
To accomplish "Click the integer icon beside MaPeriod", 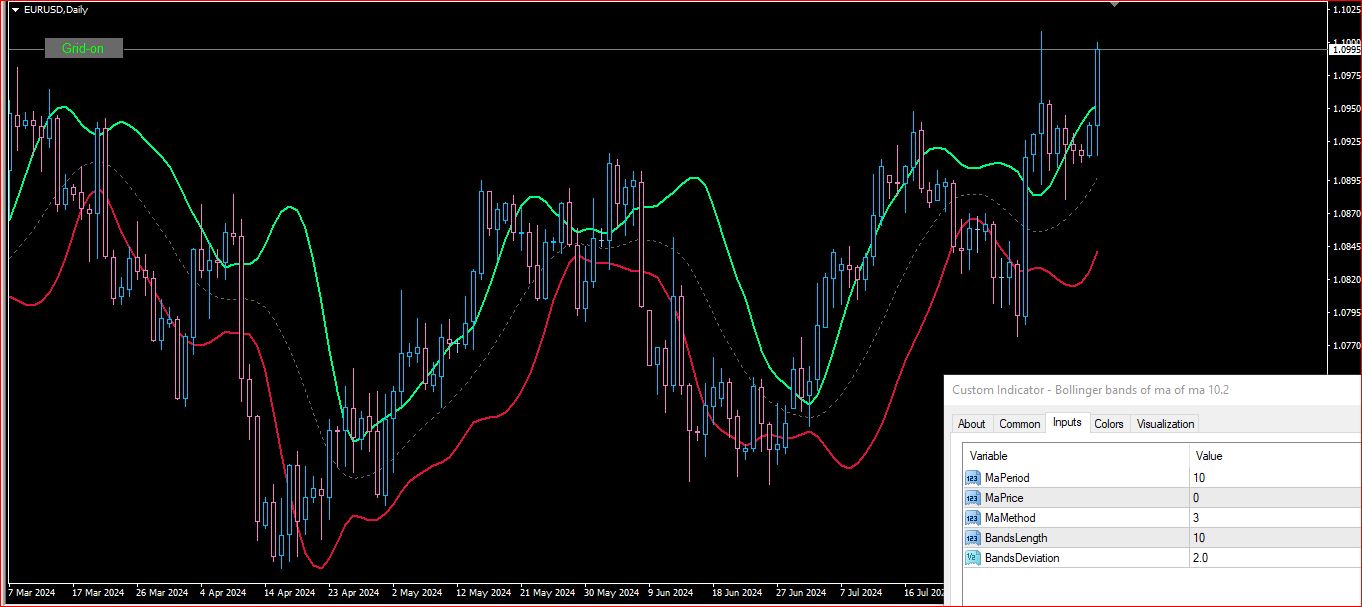I will (x=973, y=478).
